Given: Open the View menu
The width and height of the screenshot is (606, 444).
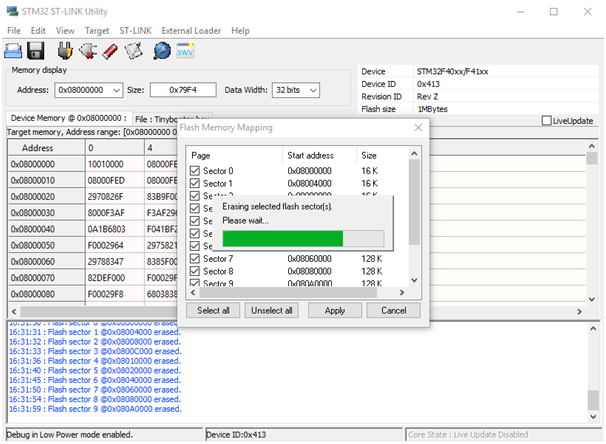Looking at the screenshot, I should tap(65, 31).
